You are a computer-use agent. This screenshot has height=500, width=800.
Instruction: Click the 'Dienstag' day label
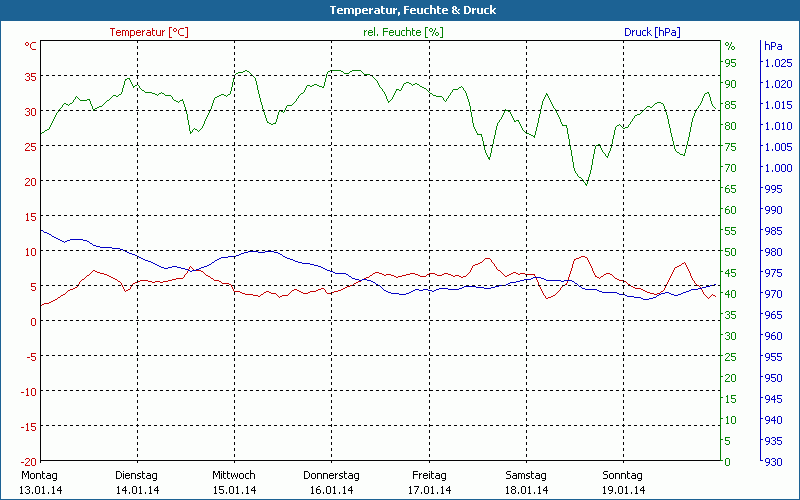click(x=136, y=475)
